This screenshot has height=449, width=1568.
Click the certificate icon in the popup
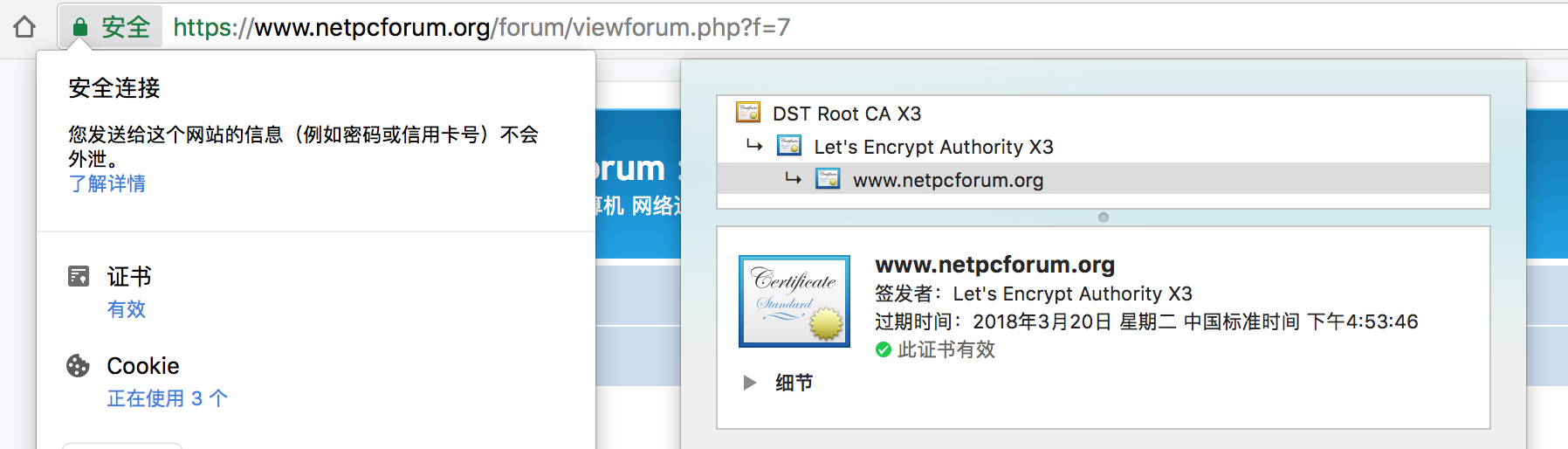79,276
